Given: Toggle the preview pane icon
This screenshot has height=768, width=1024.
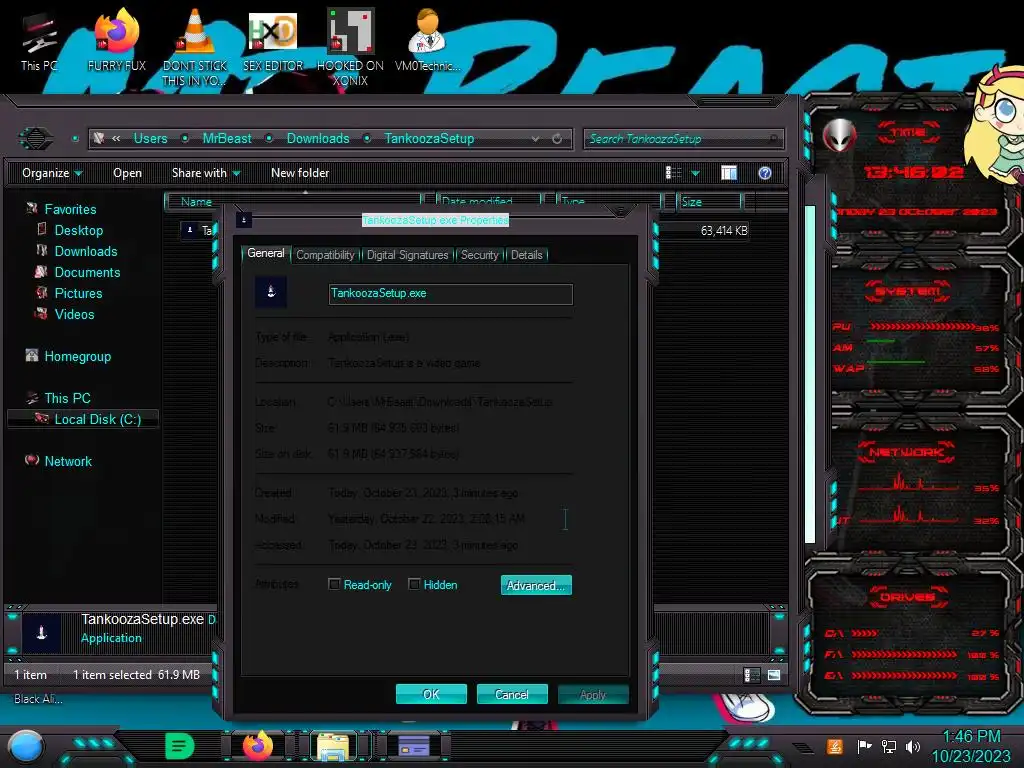Looking at the screenshot, I should click(x=729, y=172).
